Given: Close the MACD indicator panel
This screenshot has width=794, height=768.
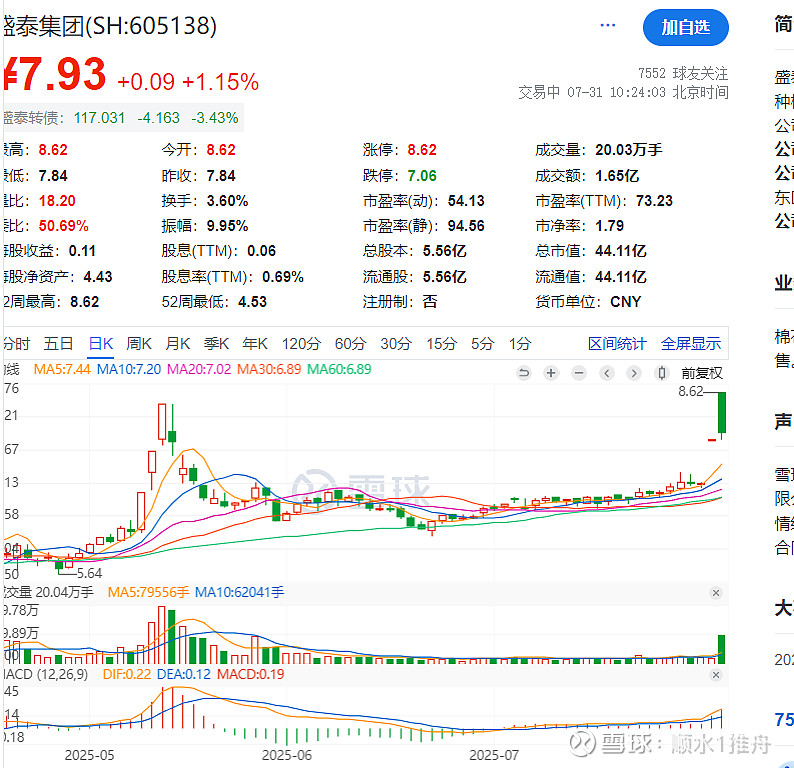Looking at the screenshot, I should (x=716, y=675).
